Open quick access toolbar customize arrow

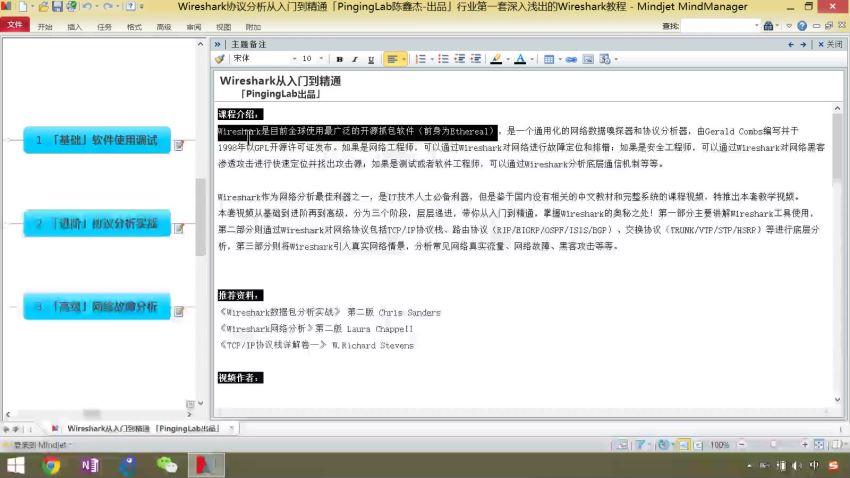tap(142, 7)
